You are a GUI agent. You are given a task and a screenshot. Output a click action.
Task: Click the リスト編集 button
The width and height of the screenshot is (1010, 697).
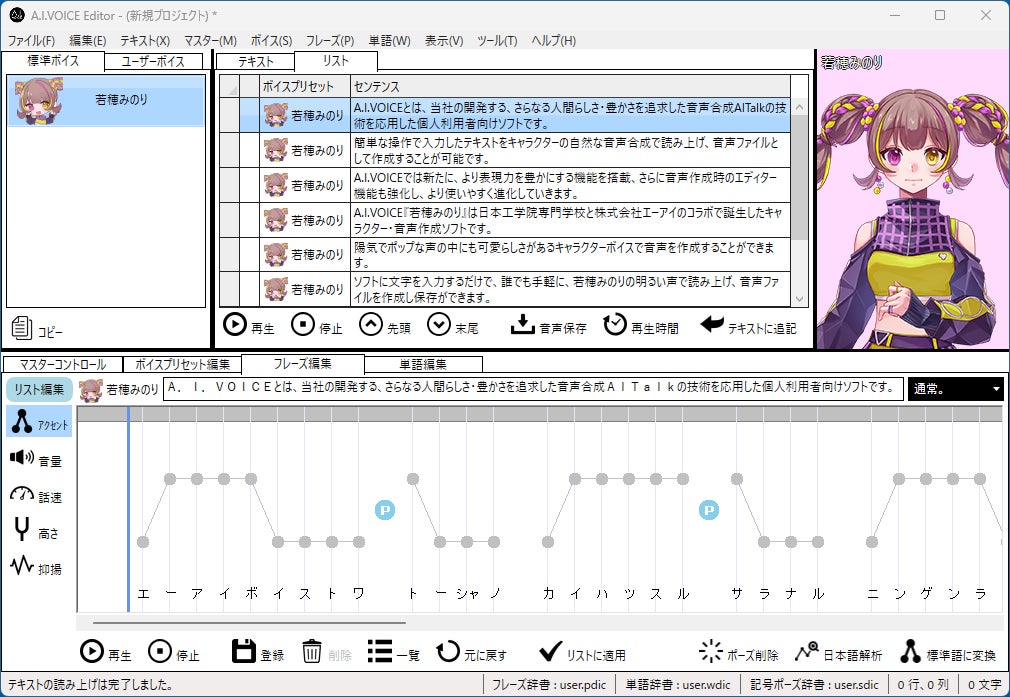coord(39,389)
